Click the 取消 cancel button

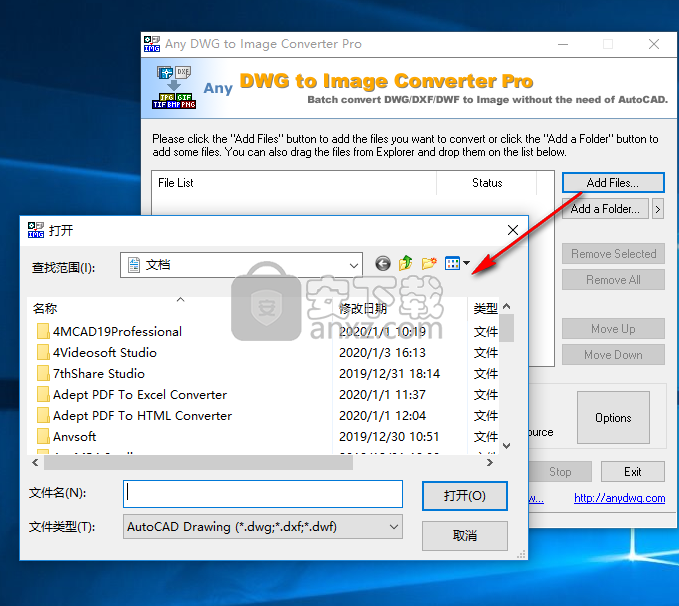click(465, 536)
